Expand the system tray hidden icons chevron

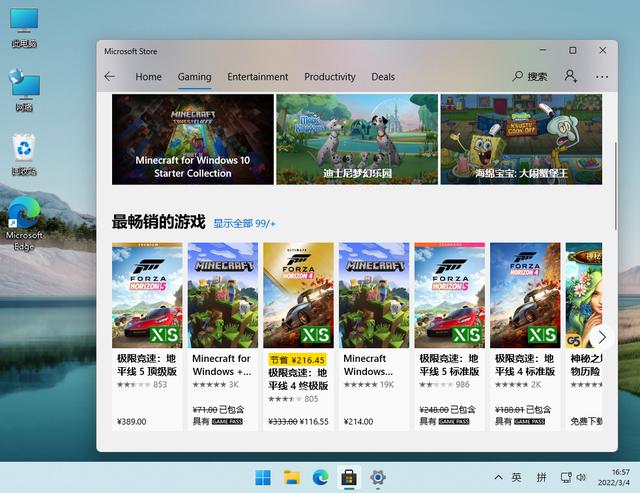pos(498,477)
